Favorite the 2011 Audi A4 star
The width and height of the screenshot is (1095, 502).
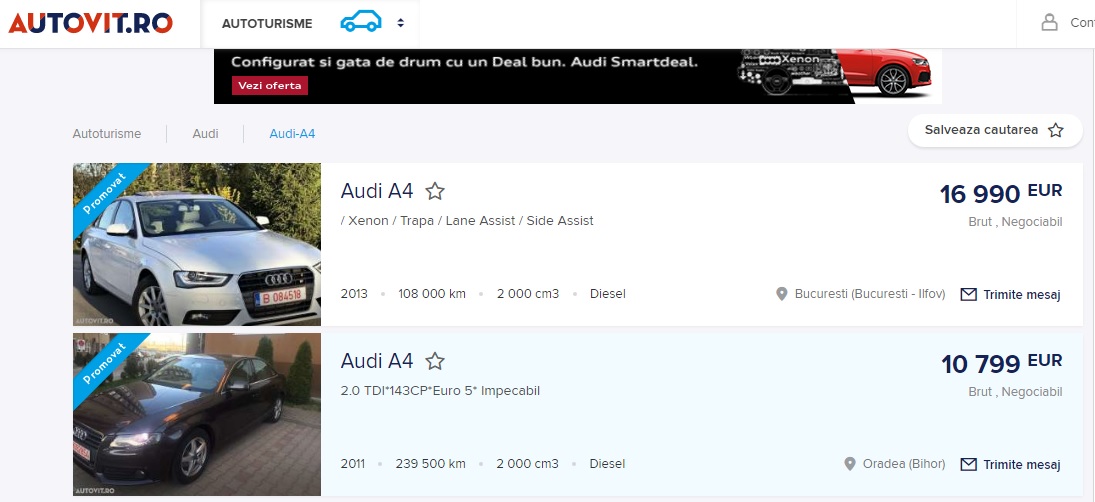tap(435, 361)
